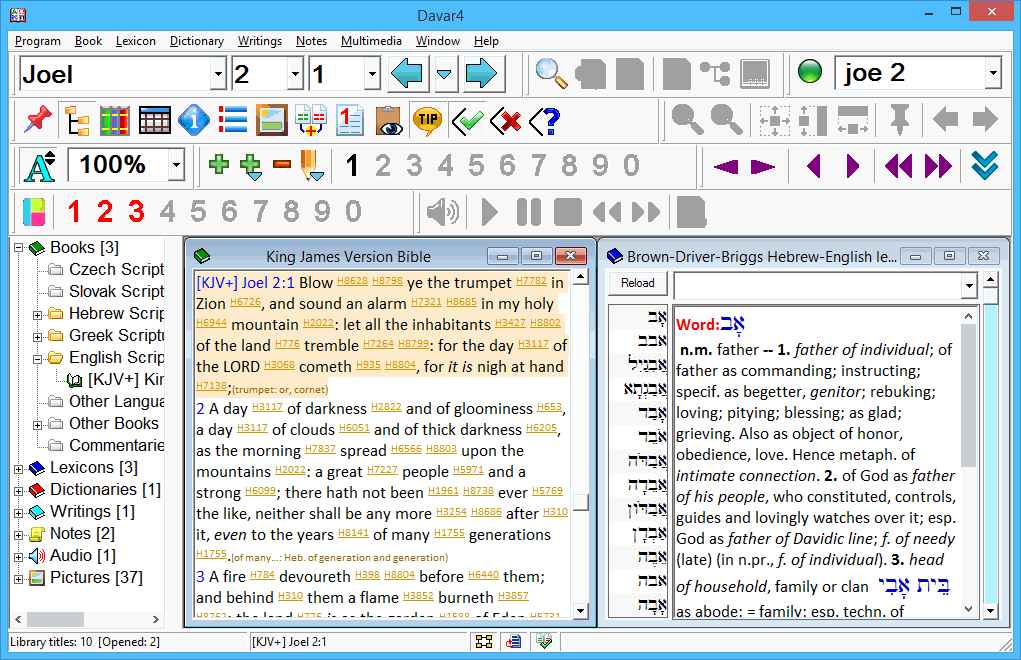Open the colorful books shelf icon
The image size is (1021, 660).
coord(115,120)
